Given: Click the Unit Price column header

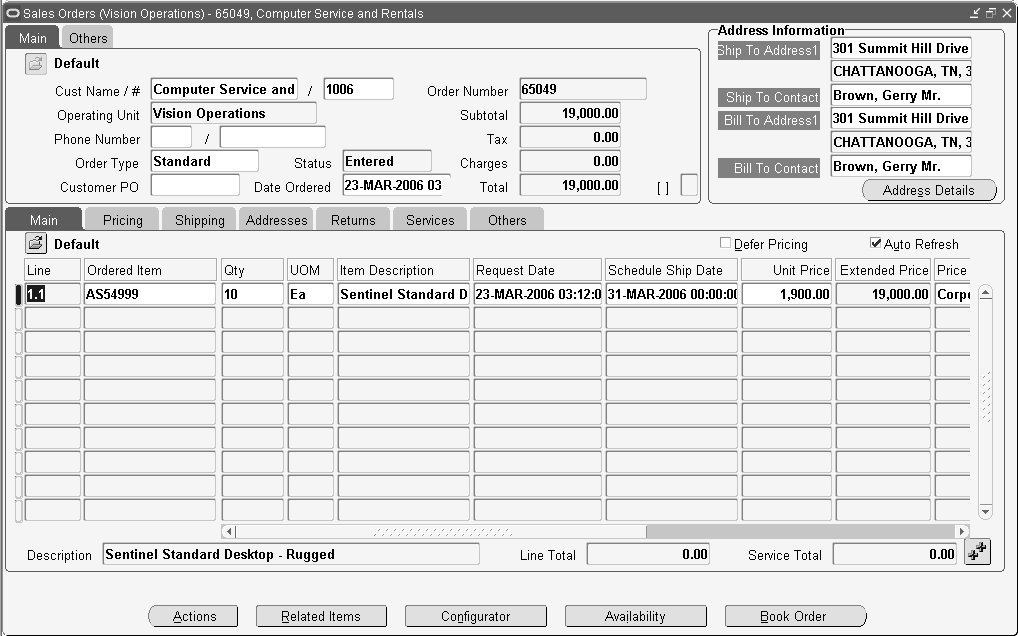Looking at the screenshot, I should click(x=787, y=270).
